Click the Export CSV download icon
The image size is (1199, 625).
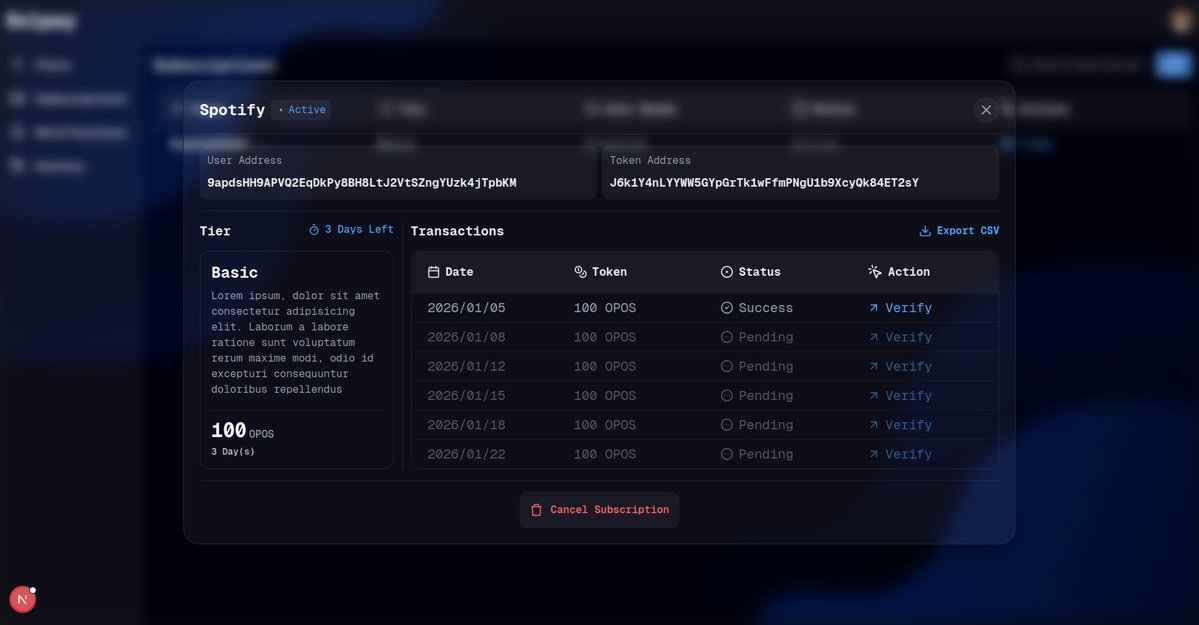(924, 231)
